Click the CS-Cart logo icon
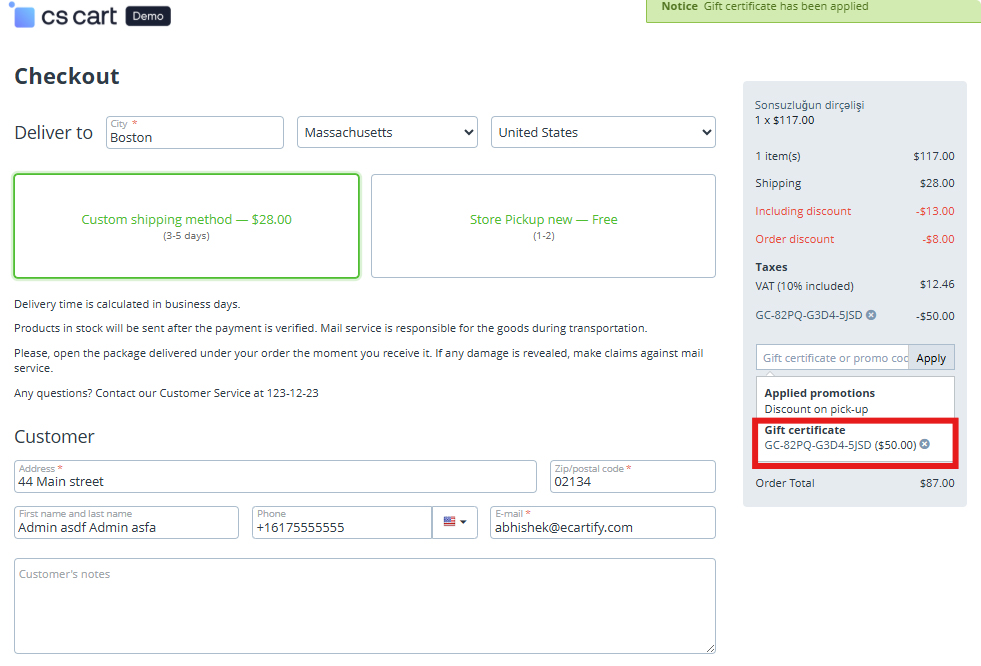The width and height of the screenshot is (981, 666). click(x=24, y=16)
